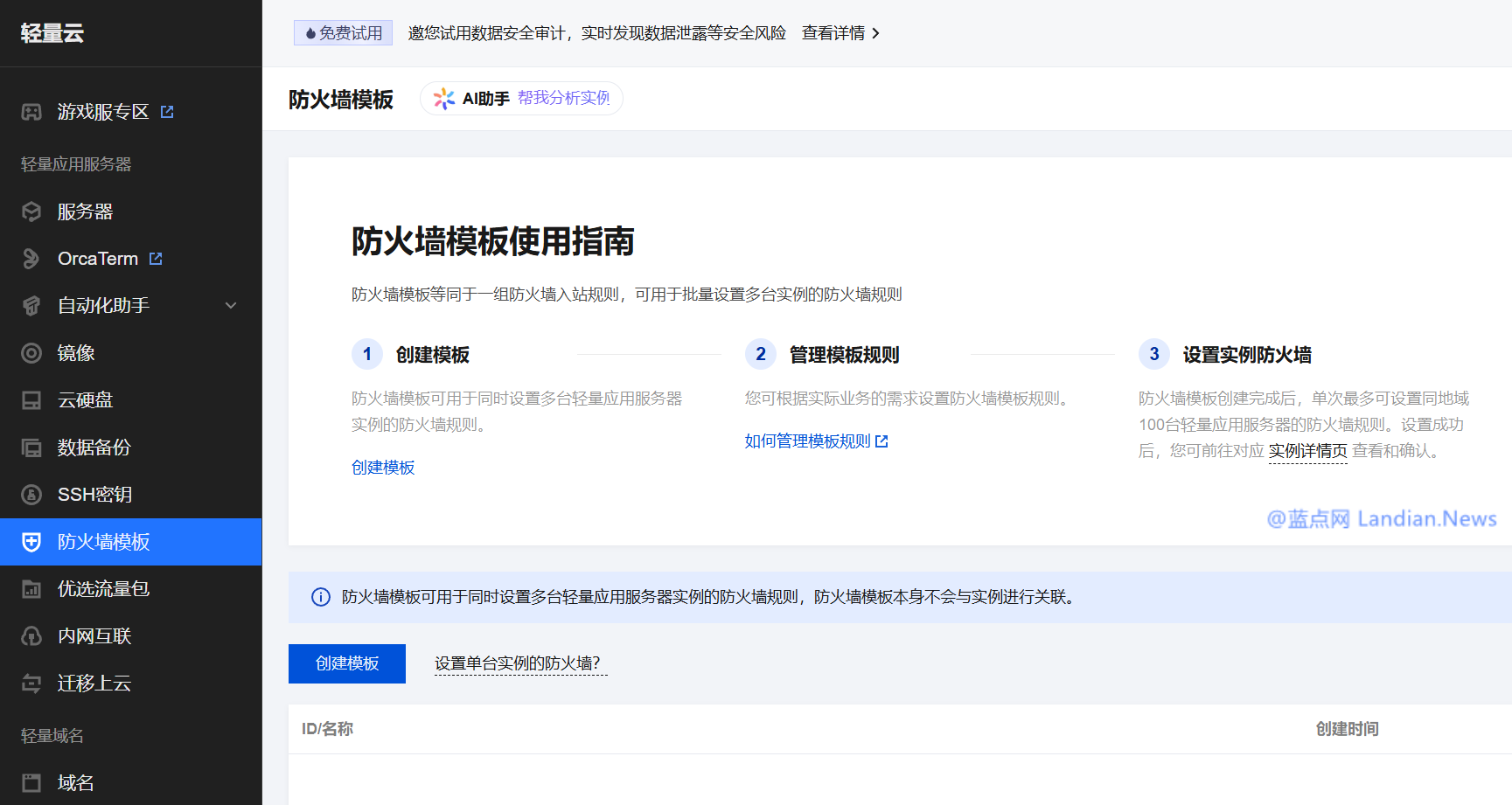
Task: Click the 内网互联 icon in sidebar
Action: pos(31,636)
